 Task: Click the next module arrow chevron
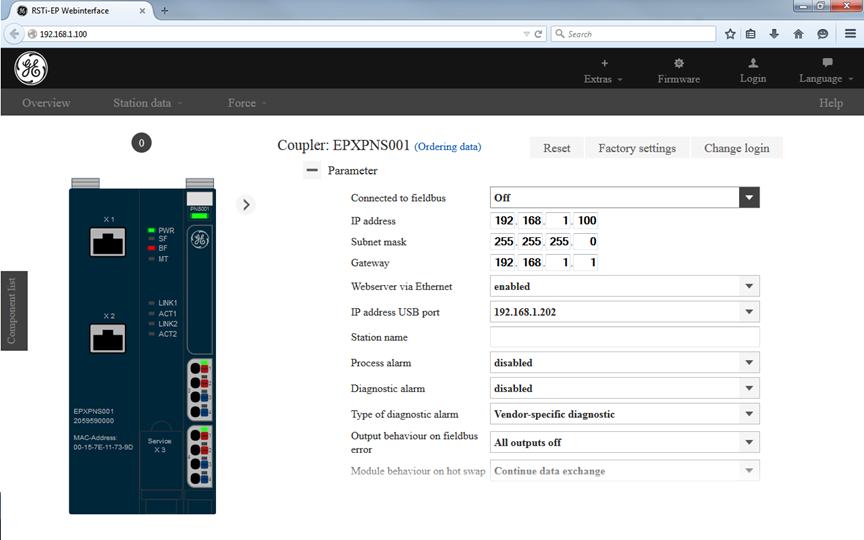point(247,204)
